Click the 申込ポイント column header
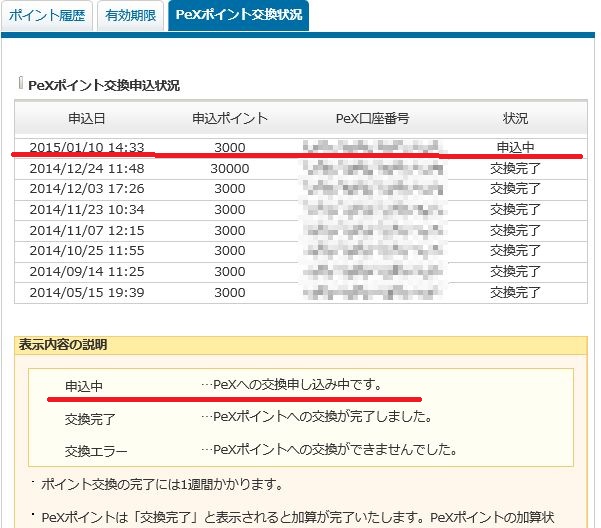Viewport: 601px width, 528px height. pos(230,118)
